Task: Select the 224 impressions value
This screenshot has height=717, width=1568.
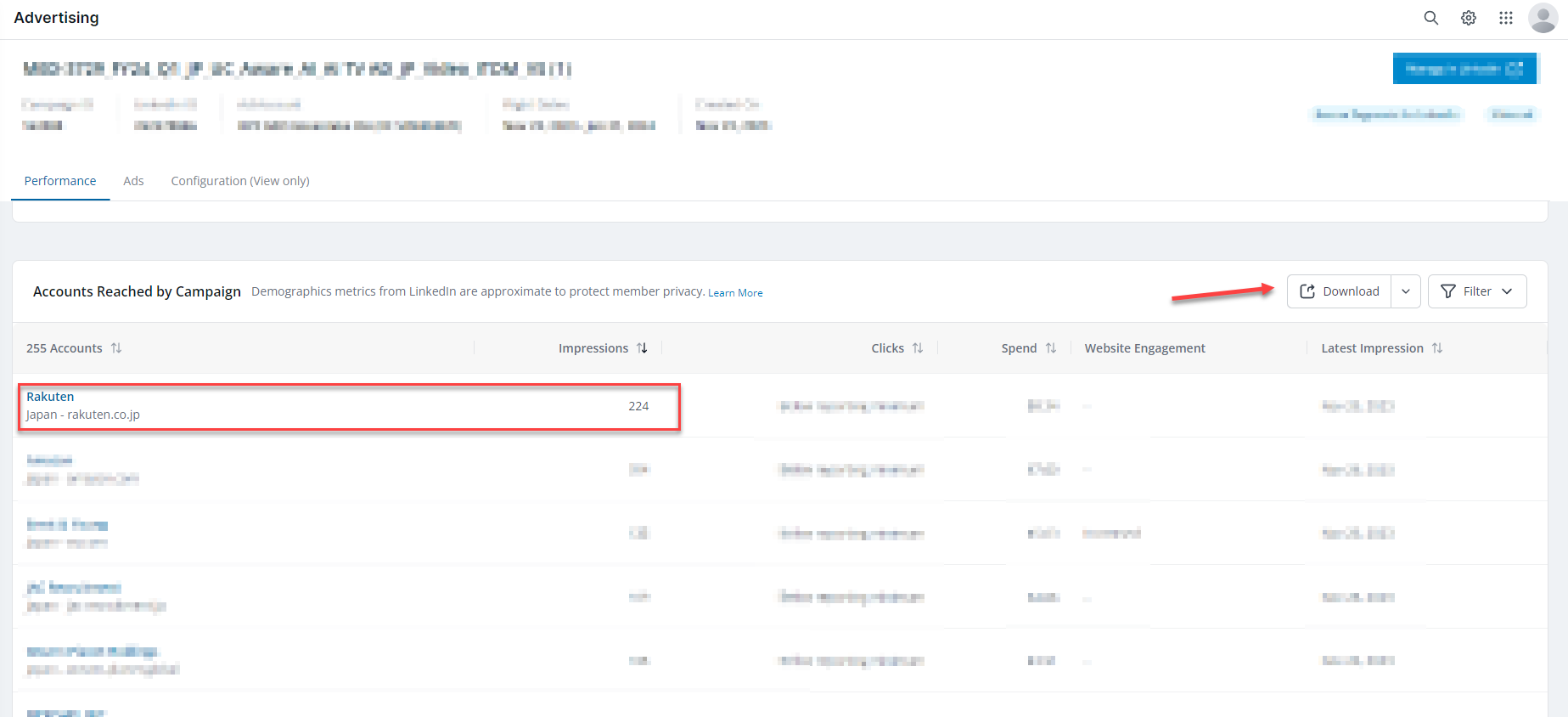Action: pyautogui.click(x=638, y=406)
